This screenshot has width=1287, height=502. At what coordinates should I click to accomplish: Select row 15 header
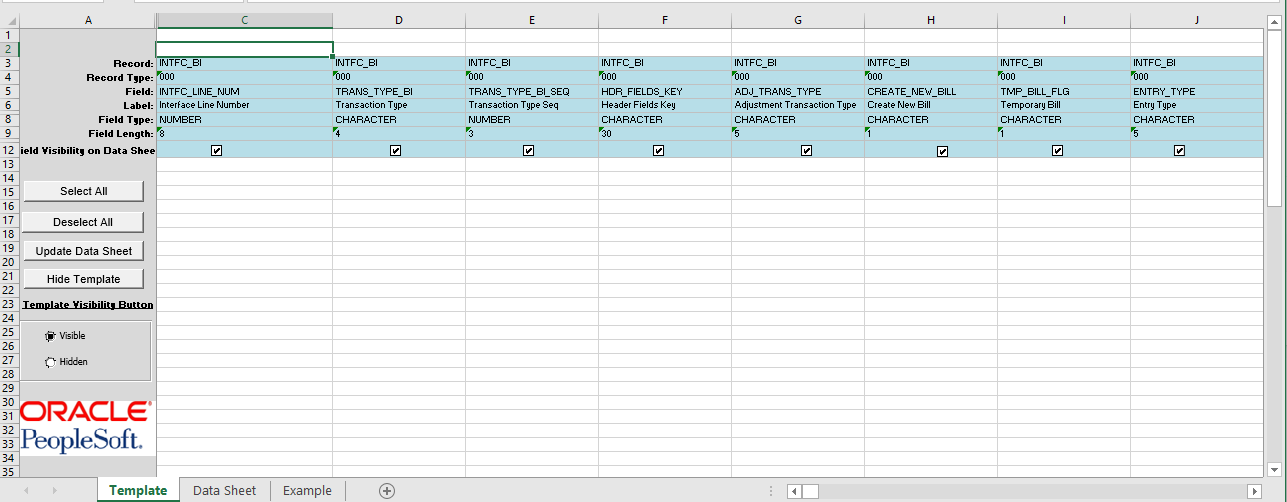pos(9,191)
